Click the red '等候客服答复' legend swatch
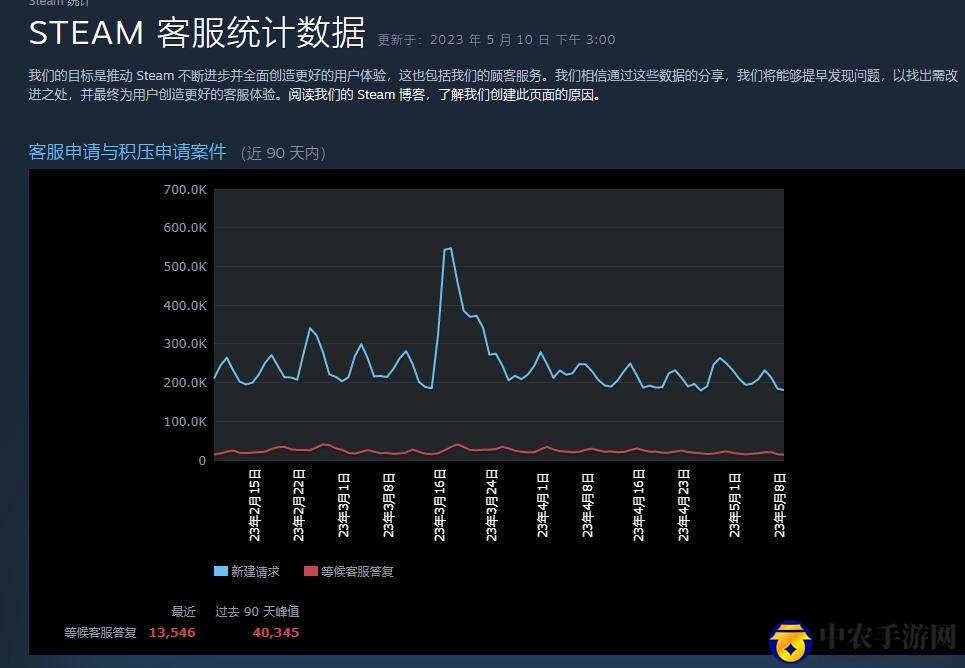The height and width of the screenshot is (668, 965). tap(311, 571)
